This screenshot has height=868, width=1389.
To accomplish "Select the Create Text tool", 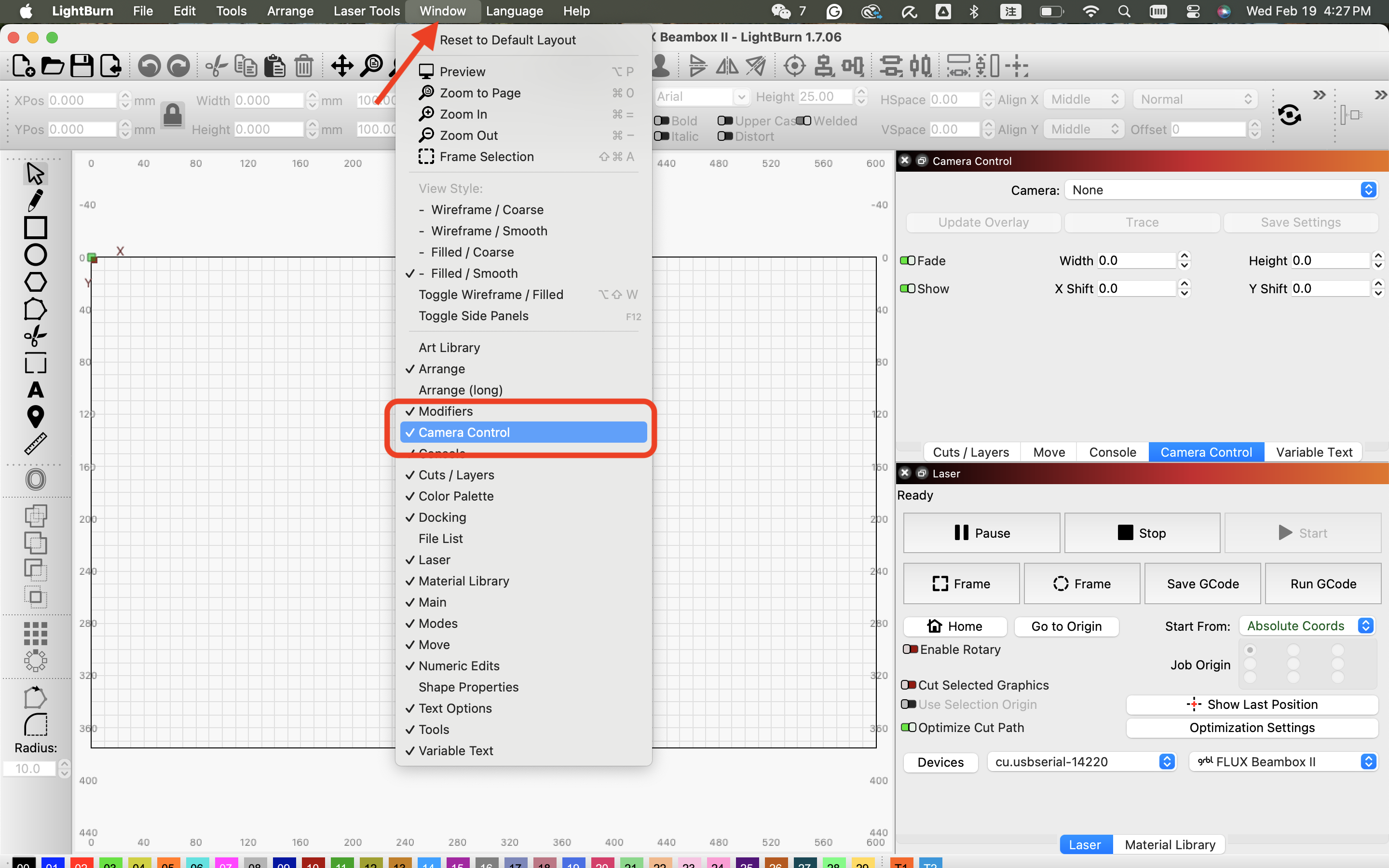I will (x=35, y=390).
